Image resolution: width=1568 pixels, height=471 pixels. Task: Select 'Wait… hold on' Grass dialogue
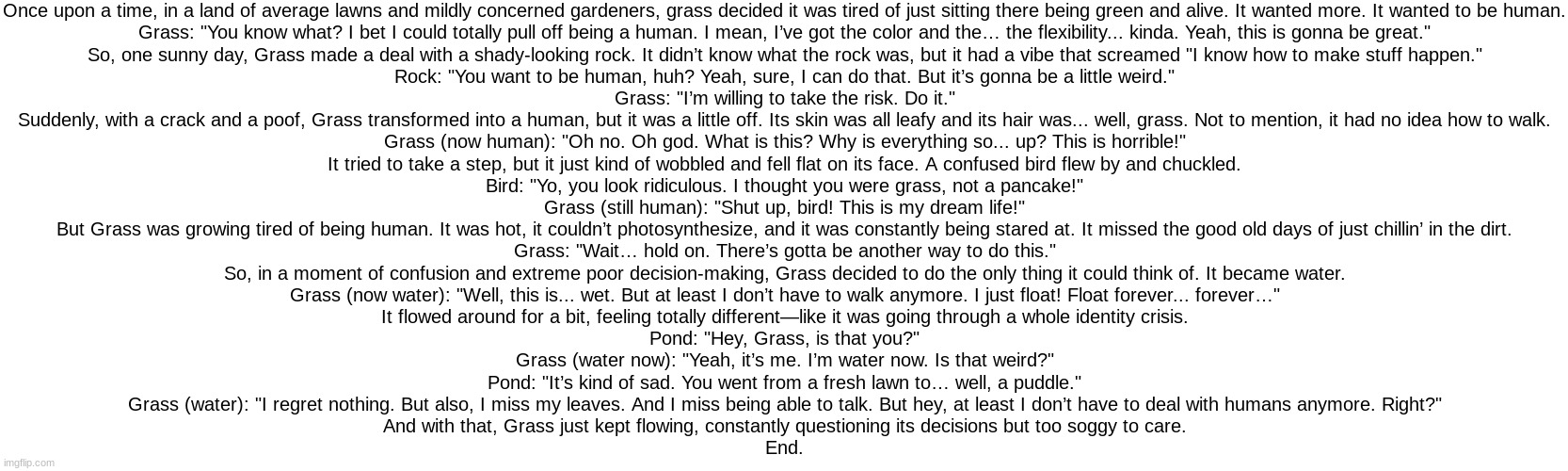tap(784, 252)
